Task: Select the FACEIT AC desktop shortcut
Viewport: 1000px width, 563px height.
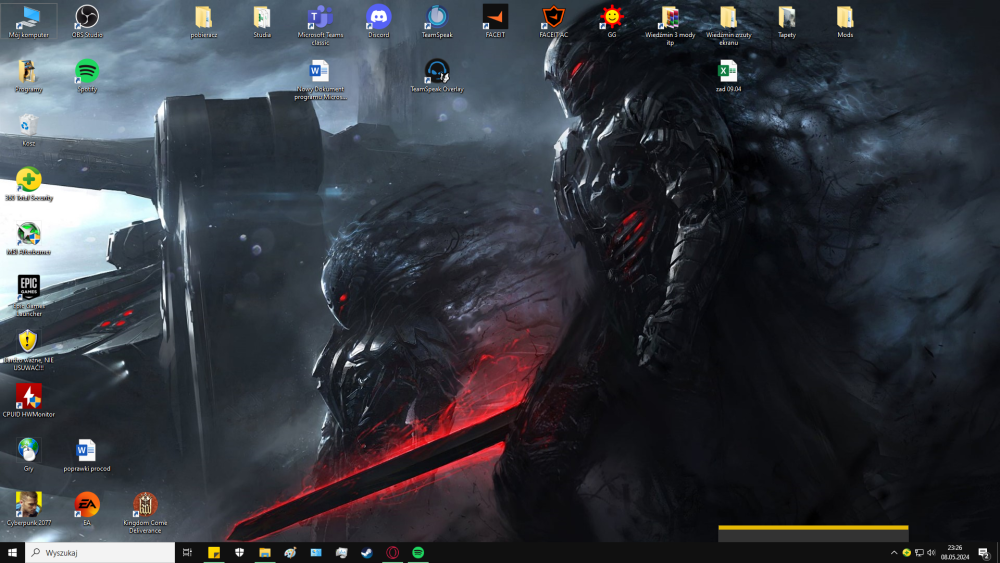Action: [x=553, y=17]
